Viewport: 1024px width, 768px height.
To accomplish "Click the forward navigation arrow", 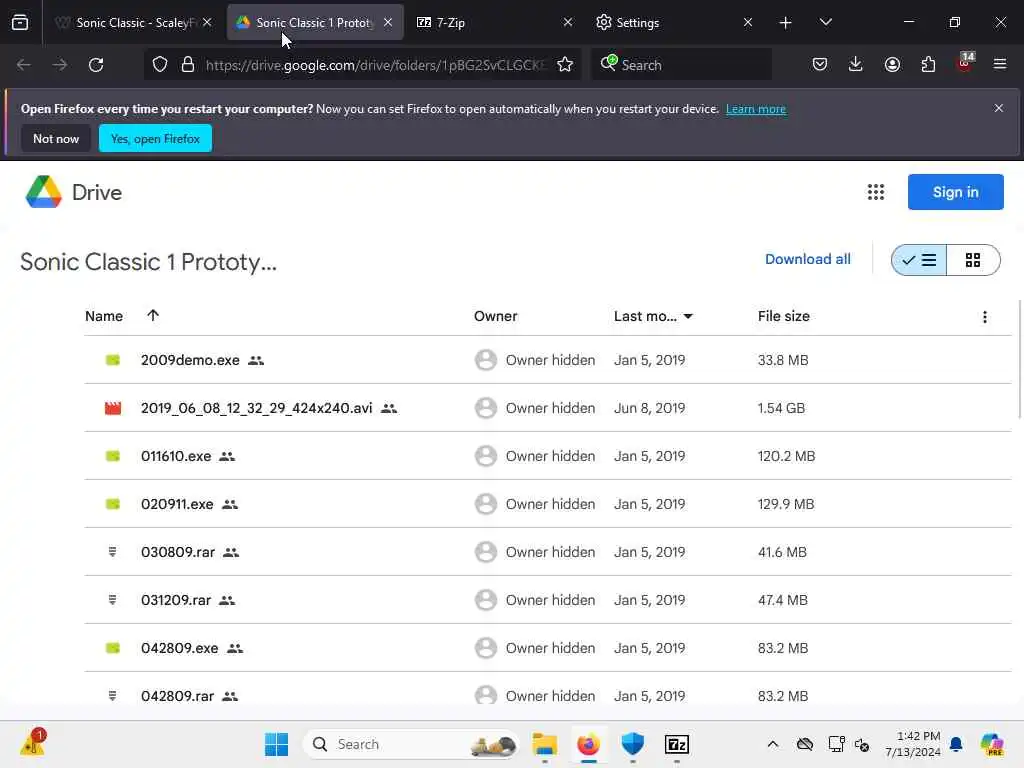I will (x=59, y=65).
